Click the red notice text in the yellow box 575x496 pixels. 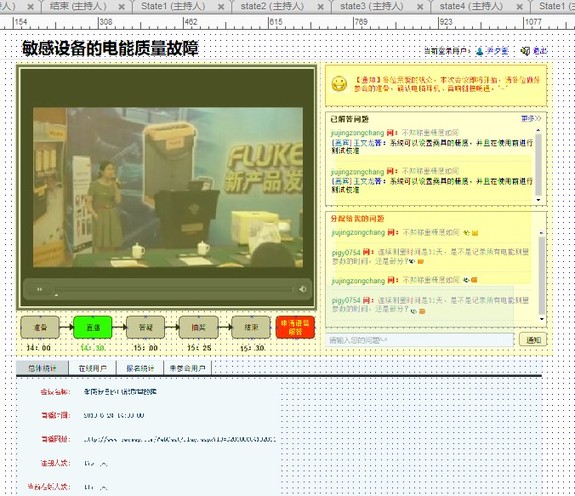[447, 84]
